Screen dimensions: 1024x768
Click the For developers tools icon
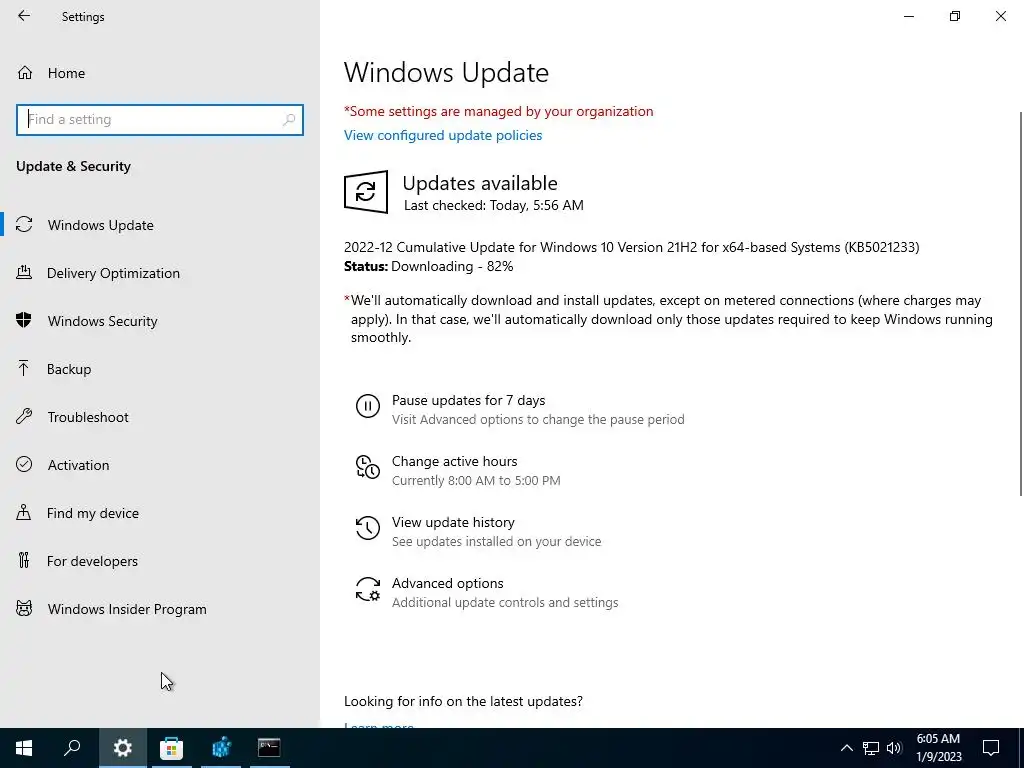pos(24,560)
